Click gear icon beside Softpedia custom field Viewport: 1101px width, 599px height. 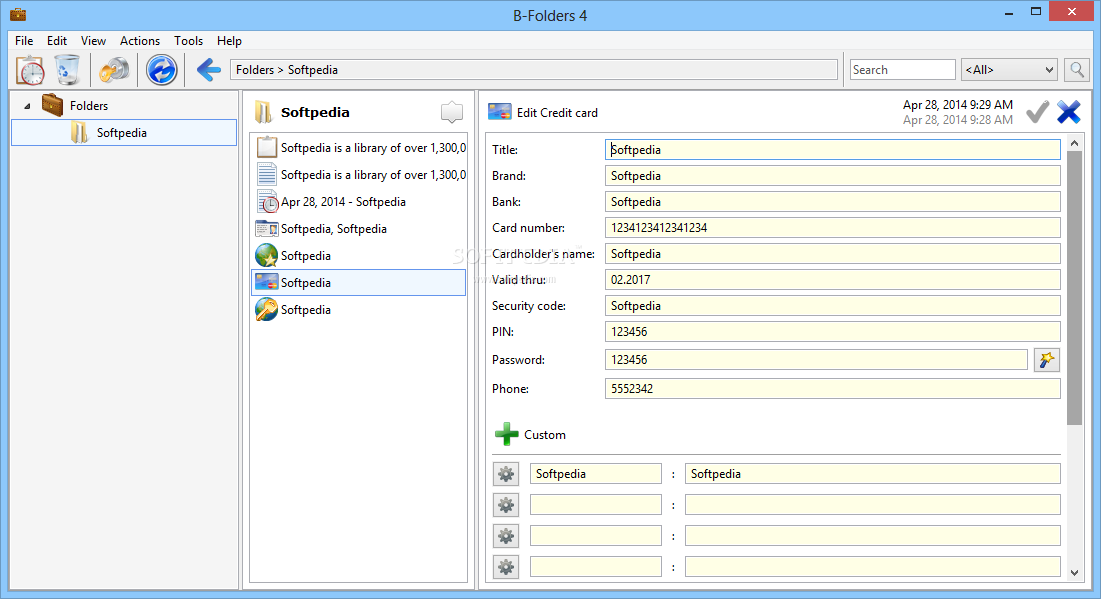point(506,474)
